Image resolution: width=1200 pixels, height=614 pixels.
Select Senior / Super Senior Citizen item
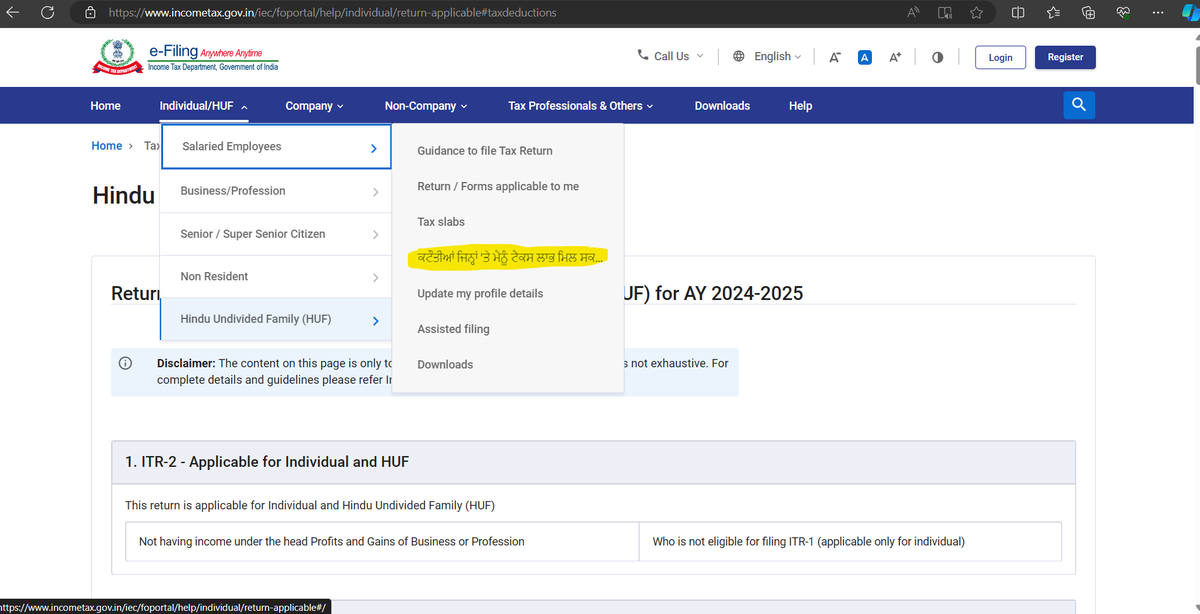click(275, 233)
